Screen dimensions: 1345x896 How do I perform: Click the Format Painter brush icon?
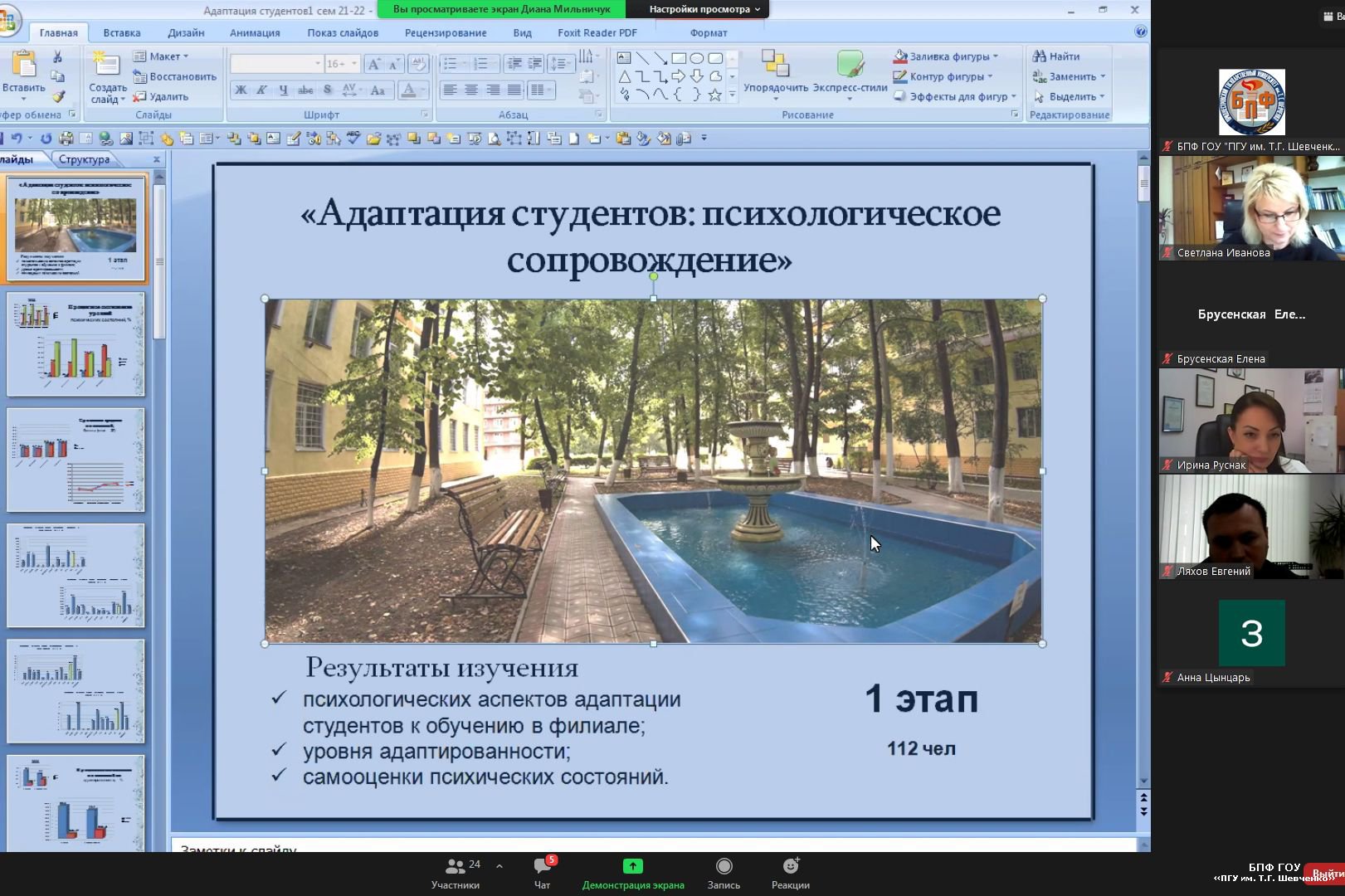pos(57,97)
